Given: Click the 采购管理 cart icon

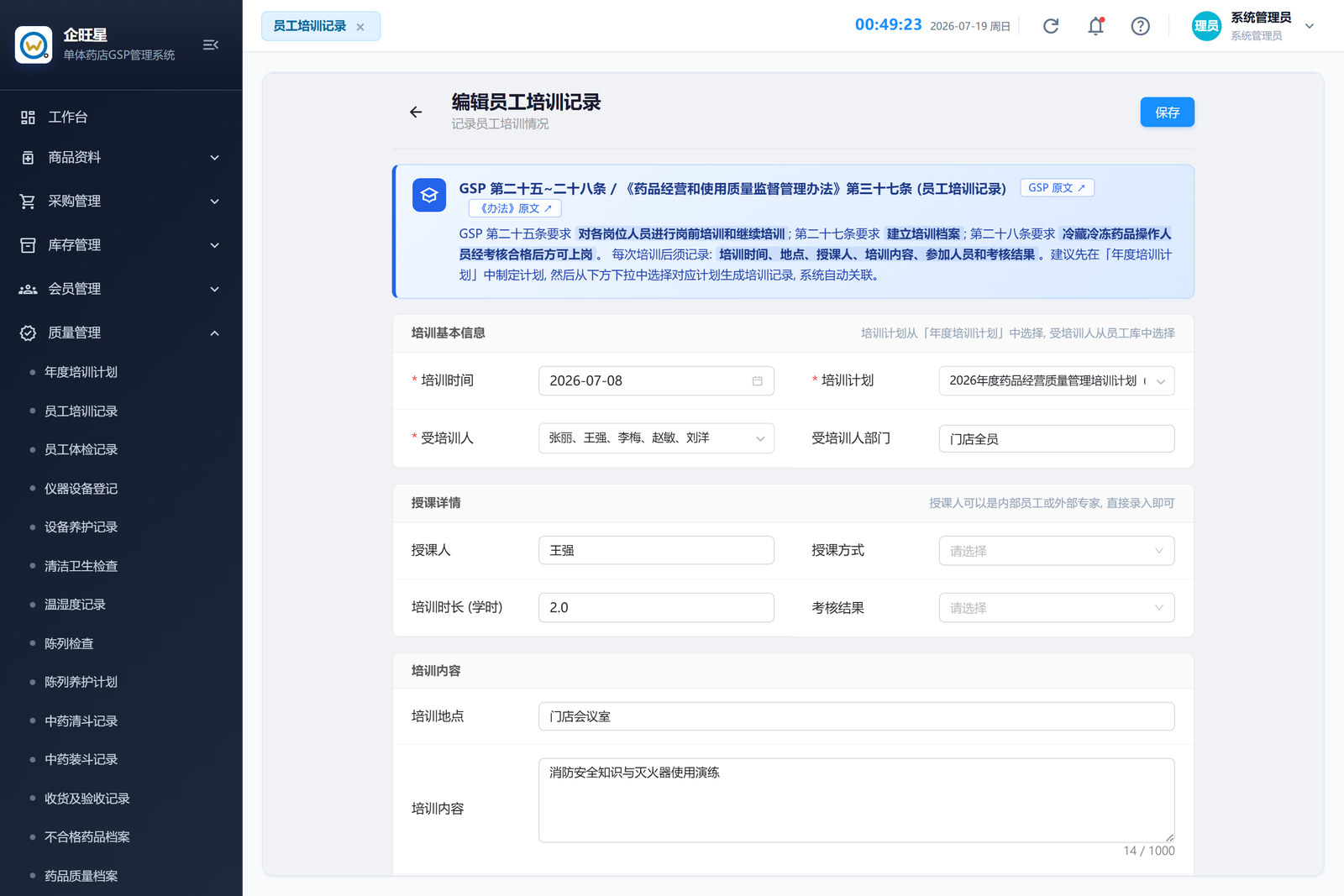Looking at the screenshot, I should pos(28,202).
